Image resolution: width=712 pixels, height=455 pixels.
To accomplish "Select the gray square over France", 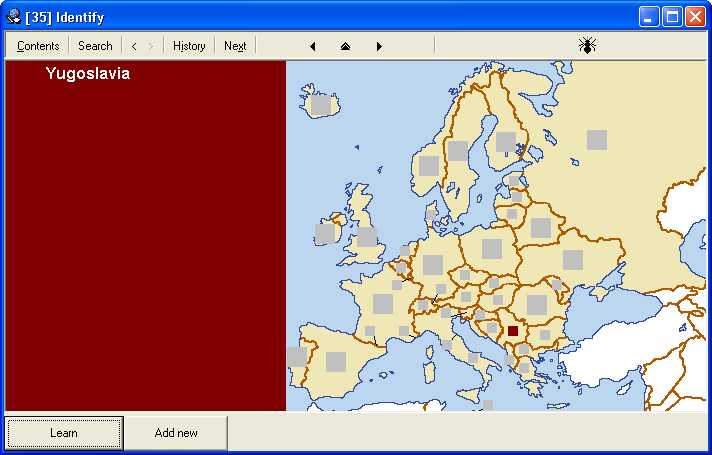I will pos(383,303).
